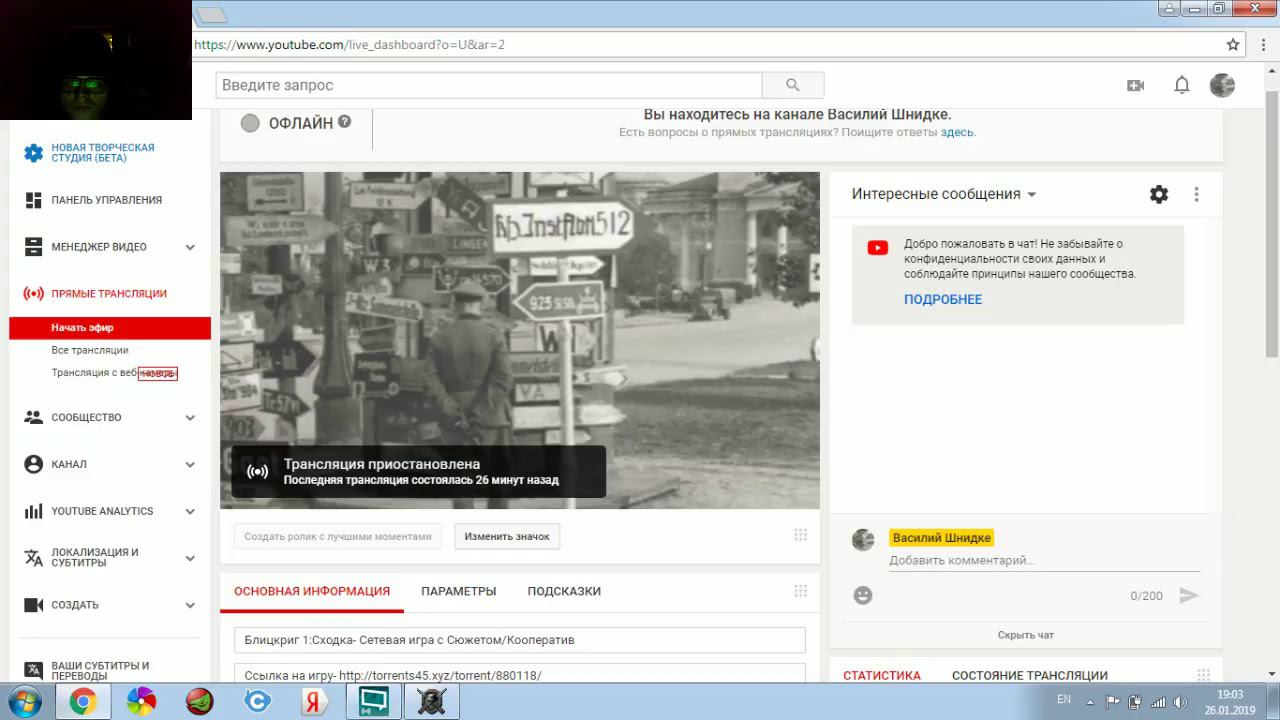The image size is (1280, 720).
Task: Open the Интересные сообщения dropdown
Action: pos(944,194)
